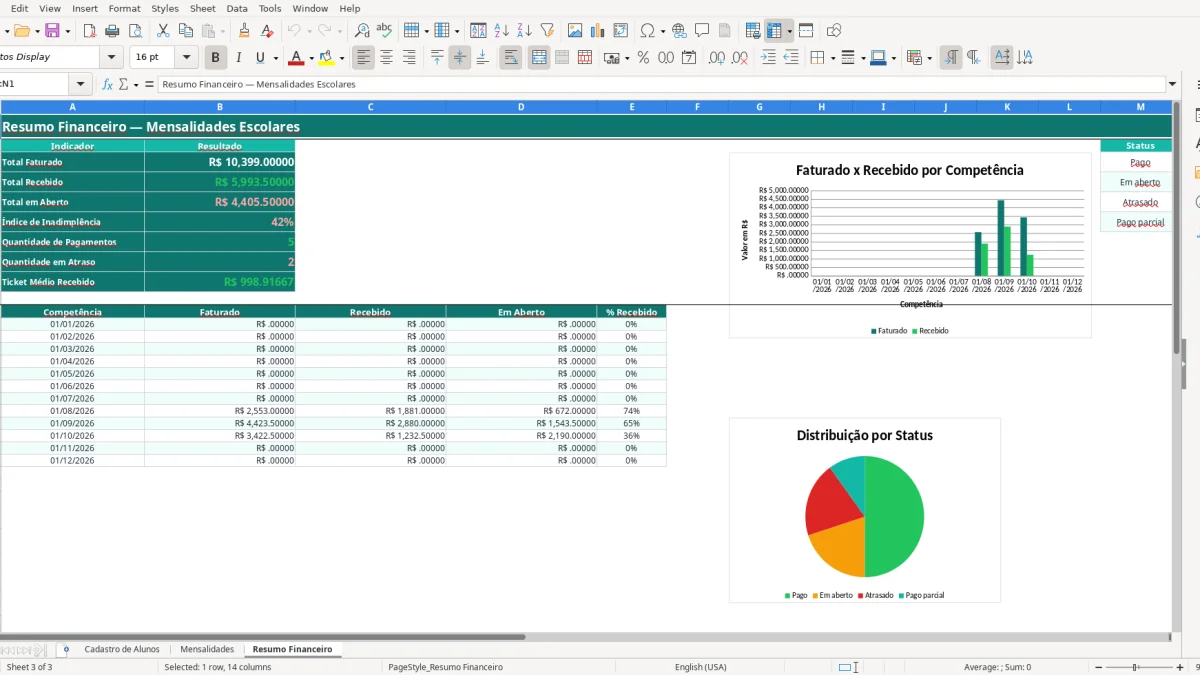Align text left
This screenshot has width=1200, height=675.
[364, 58]
